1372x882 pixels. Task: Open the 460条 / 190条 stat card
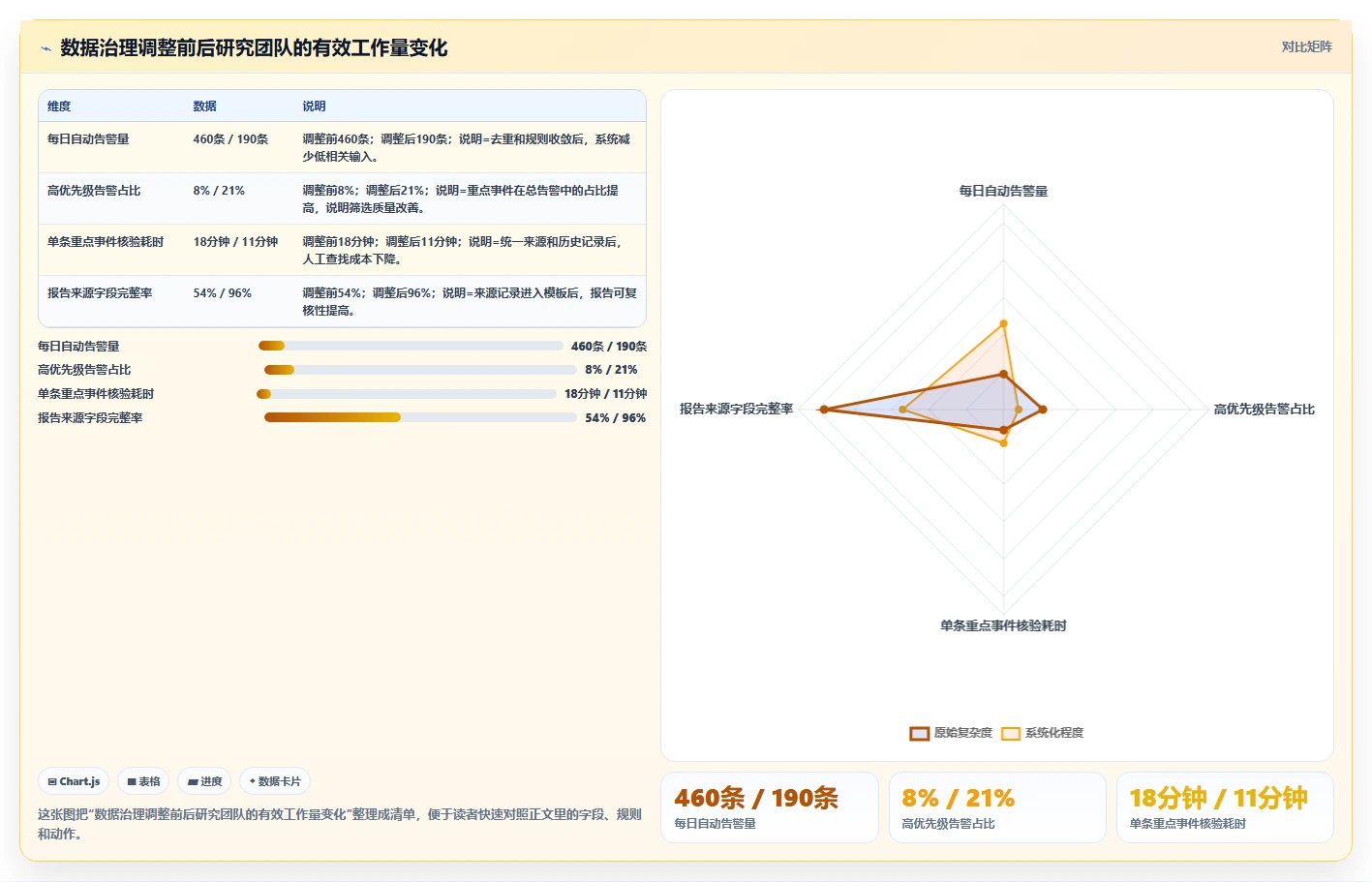(770, 807)
